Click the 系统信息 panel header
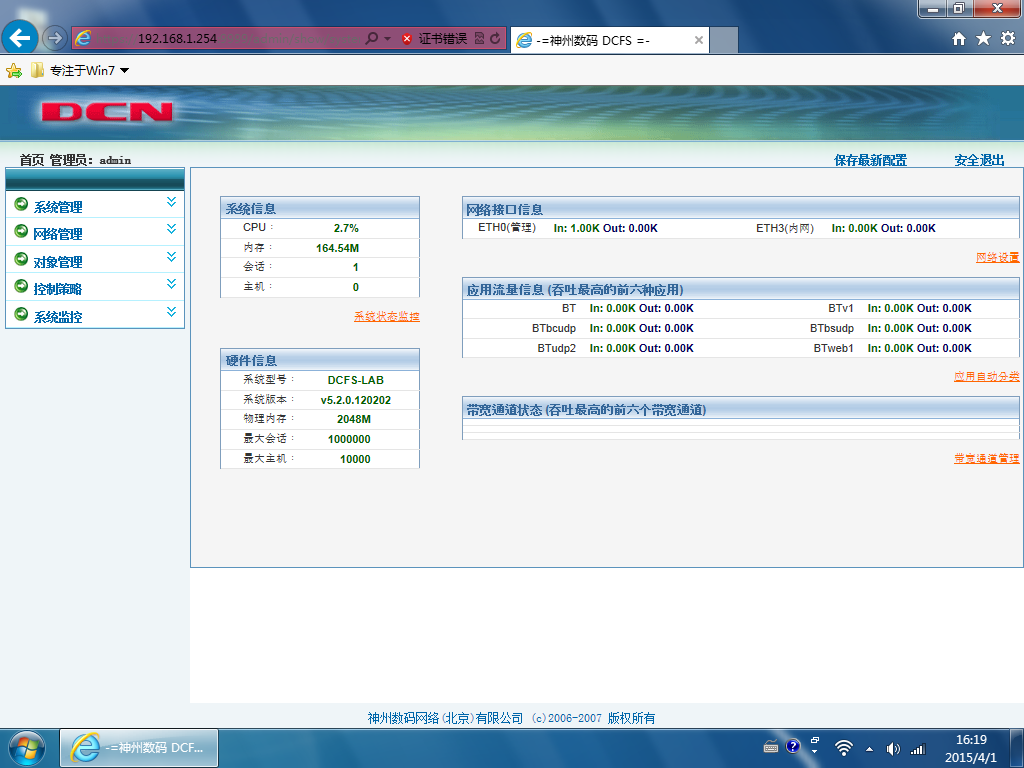 (320, 208)
